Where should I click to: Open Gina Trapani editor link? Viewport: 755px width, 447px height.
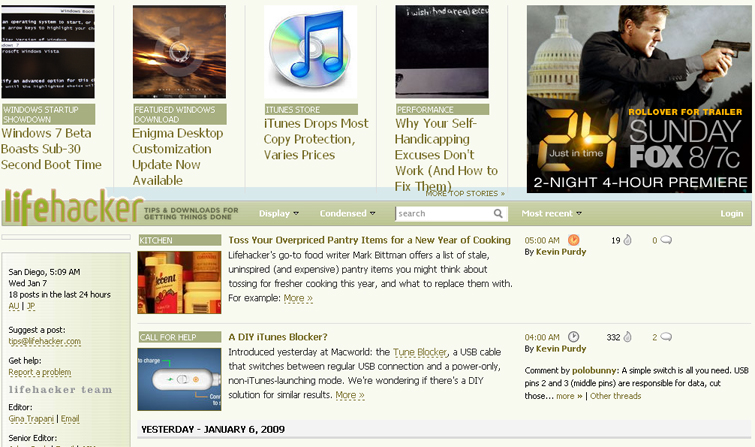(x=31, y=419)
